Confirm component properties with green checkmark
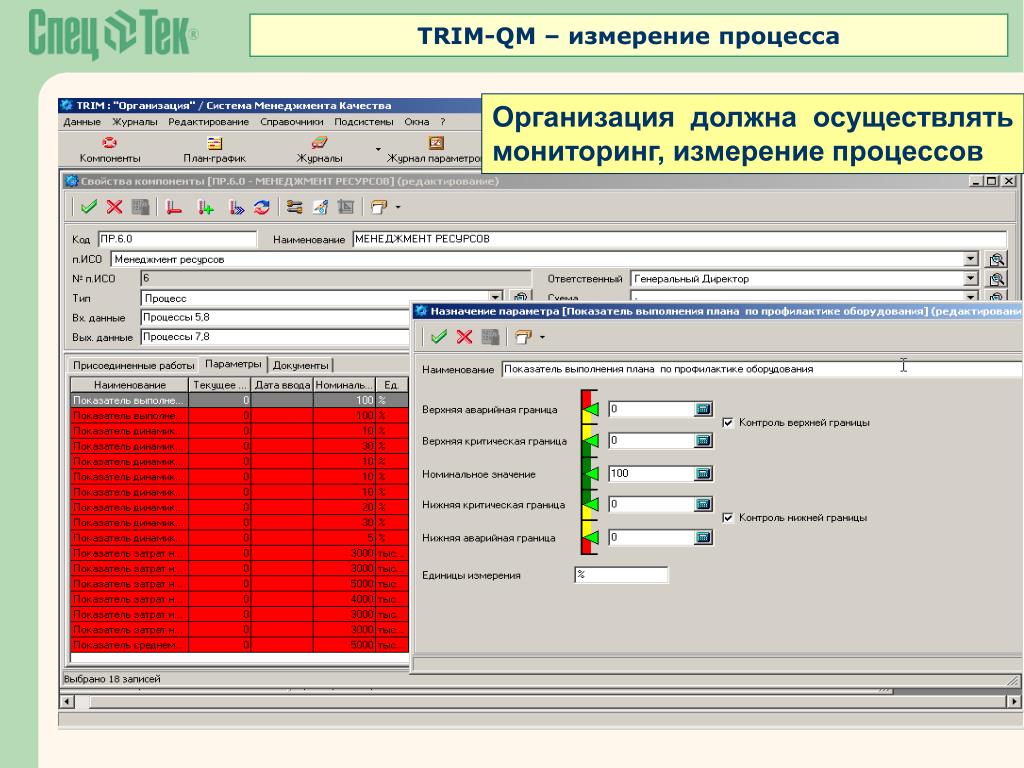The image size is (1024, 768). coord(89,208)
